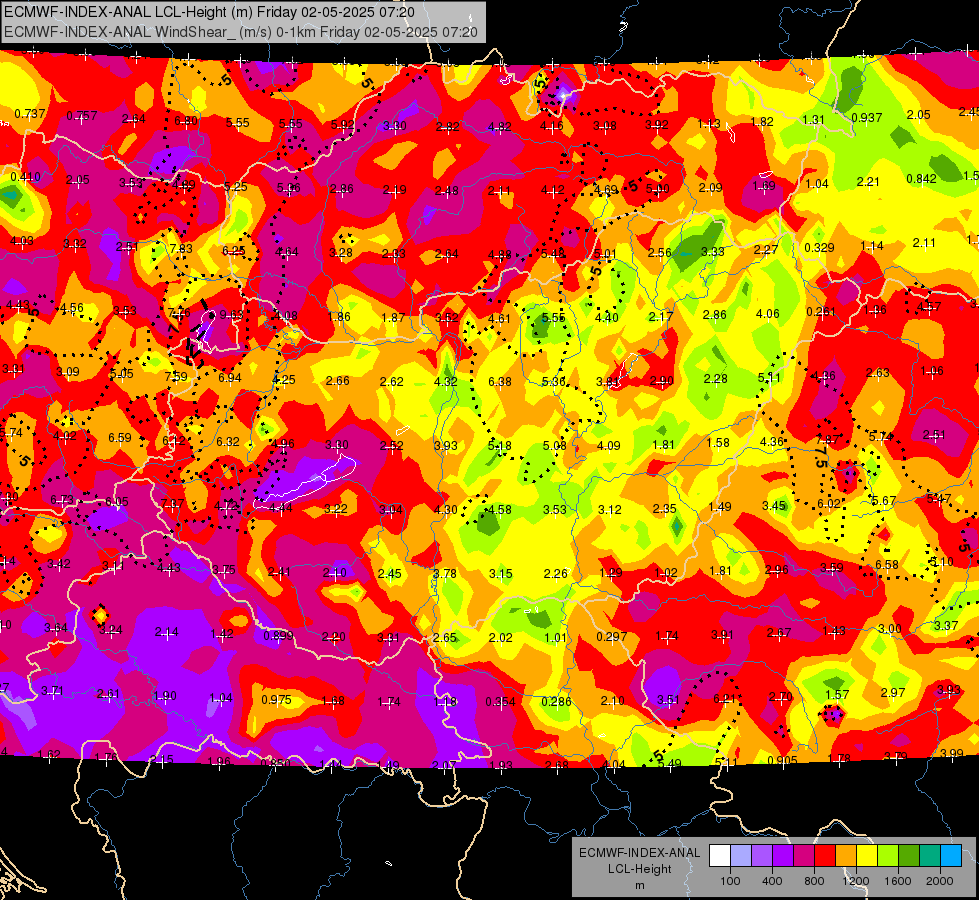Viewport: 979px width, 900px height.
Task: Click the 0.937 wind shear value
Action: pyautogui.click(x=867, y=117)
